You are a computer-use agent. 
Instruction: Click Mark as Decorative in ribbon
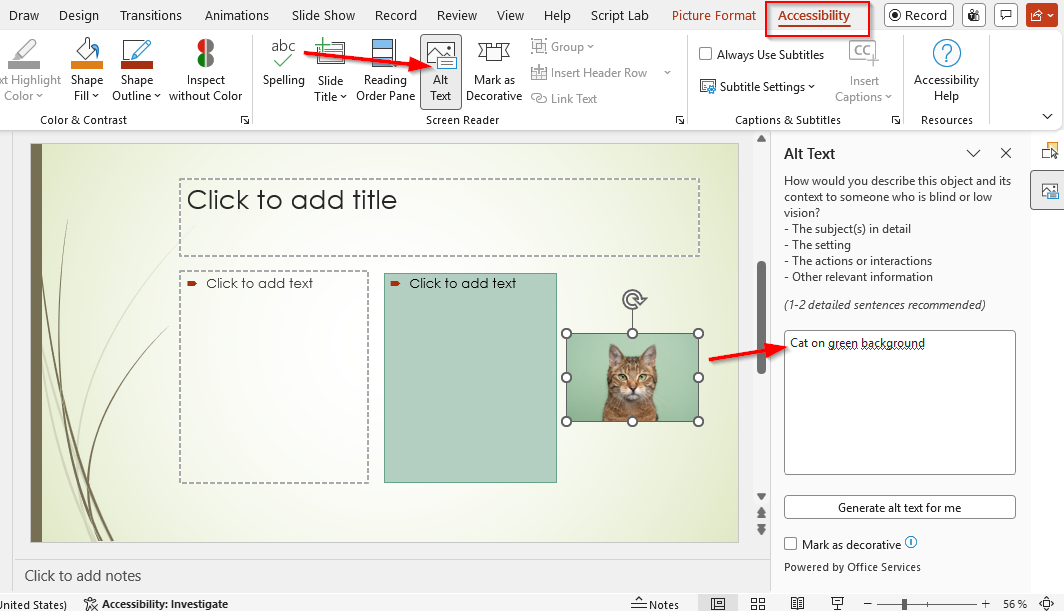494,71
